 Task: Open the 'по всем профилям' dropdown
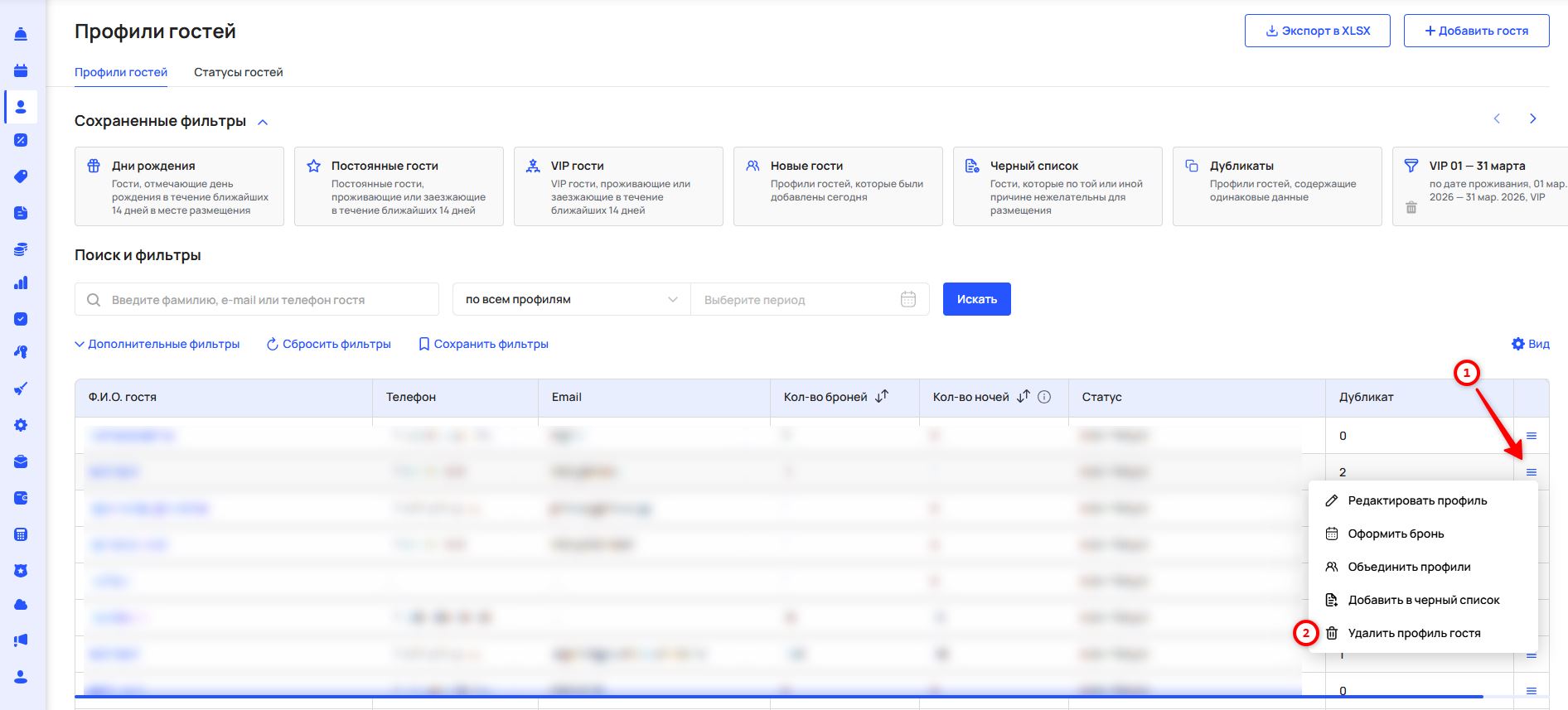click(571, 299)
